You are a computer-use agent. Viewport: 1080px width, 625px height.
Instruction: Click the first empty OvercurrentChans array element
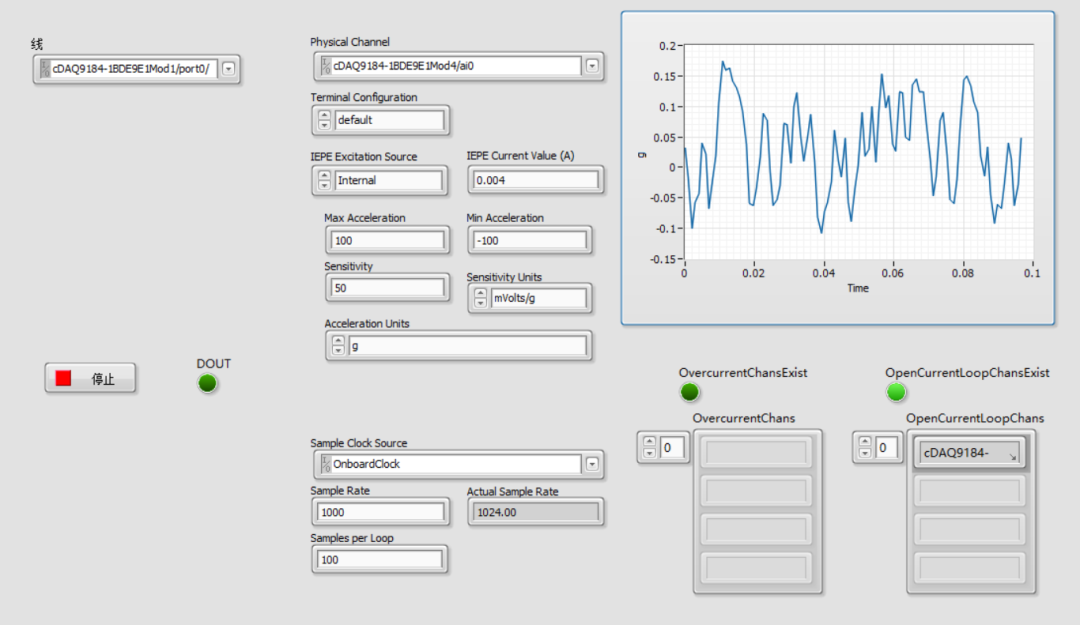[756, 453]
